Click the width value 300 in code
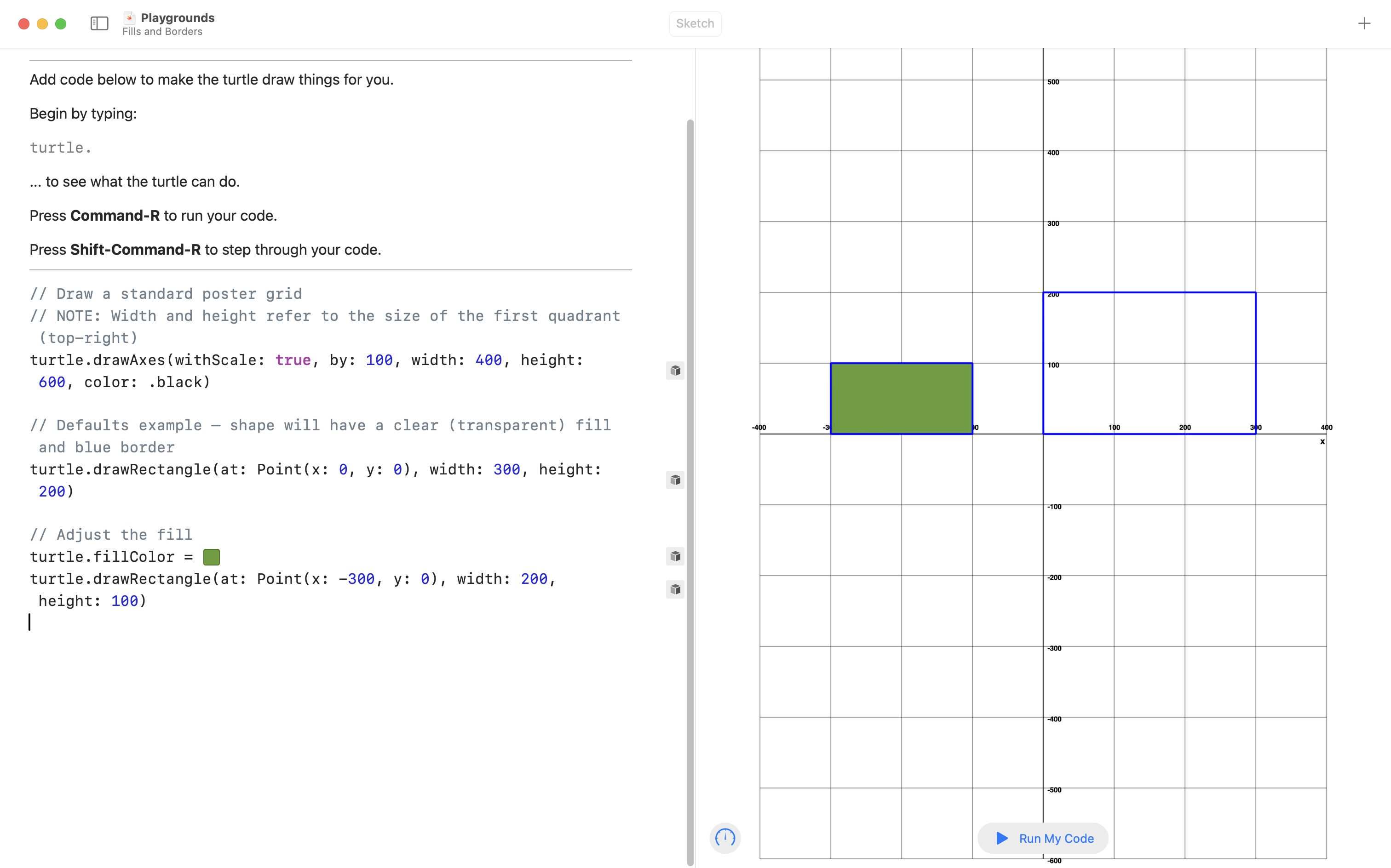1391x868 pixels. 506,469
